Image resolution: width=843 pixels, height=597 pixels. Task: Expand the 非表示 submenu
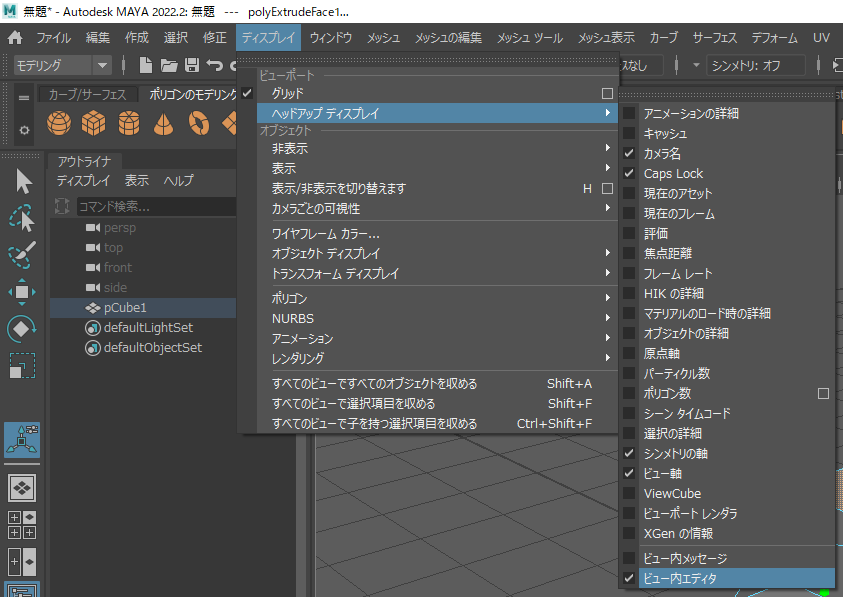(x=437, y=148)
